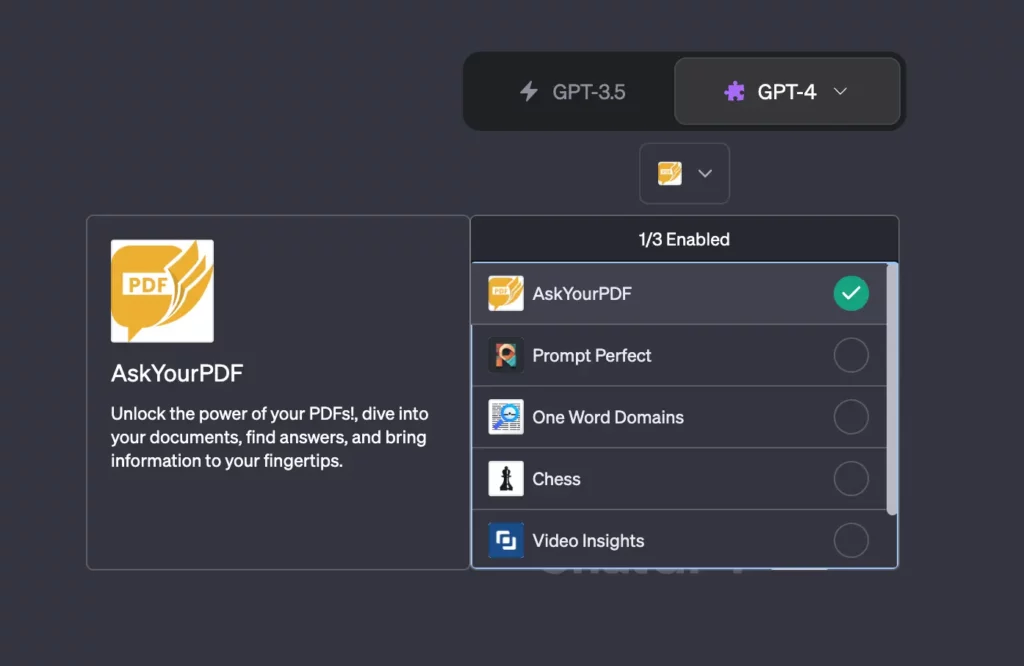Image resolution: width=1024 pixels, height=666 pixels.
Task: Click the large AskYourPDF logo in details card
Action: click(x=162, y=291)
